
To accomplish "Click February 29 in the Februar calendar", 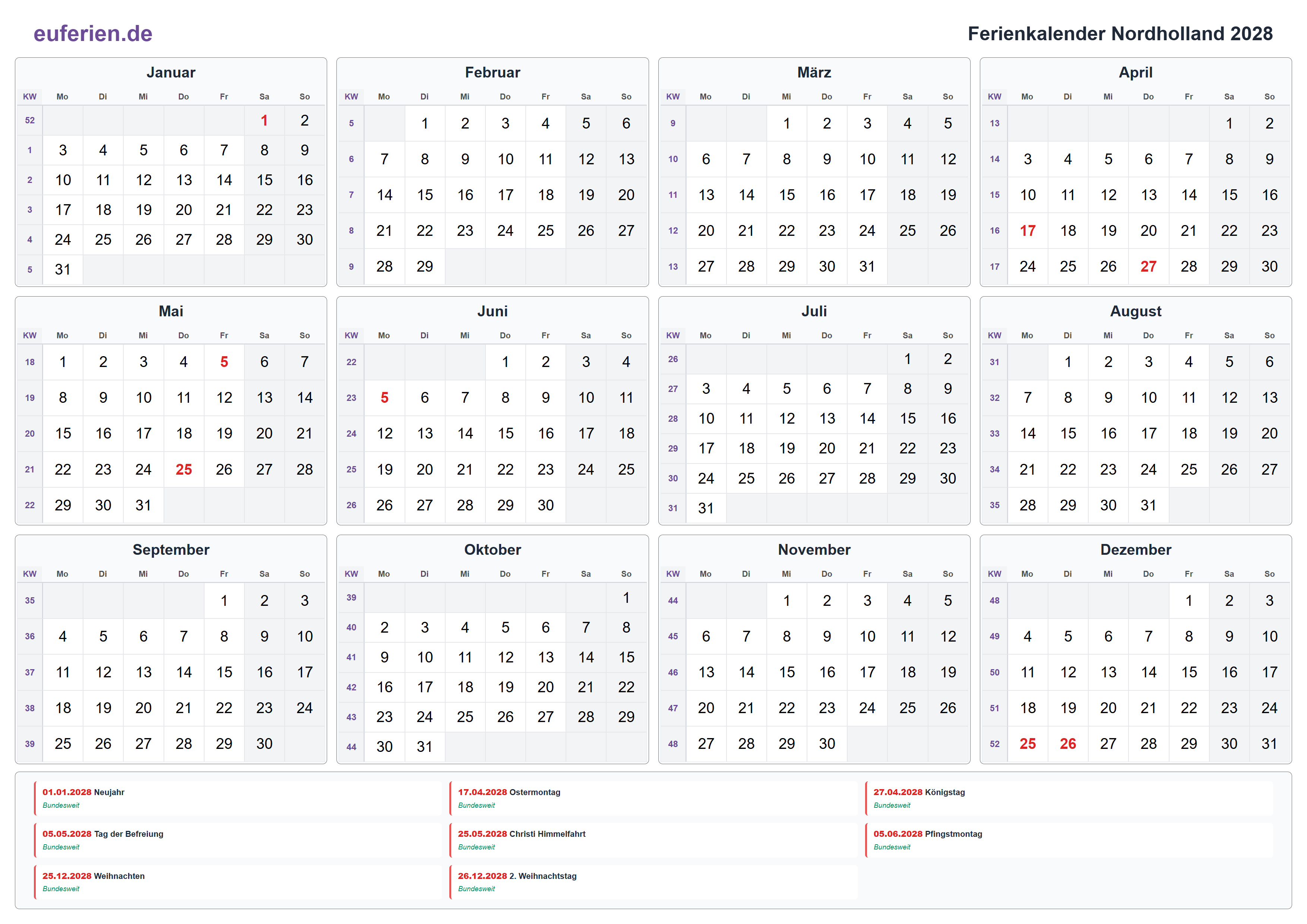I will 425,266.
